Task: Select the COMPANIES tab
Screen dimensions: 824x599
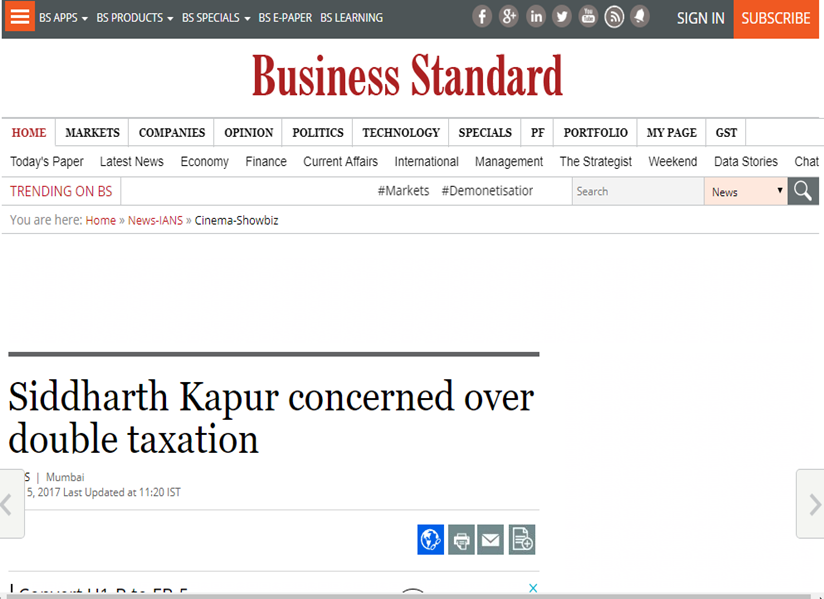Action: 172,133
